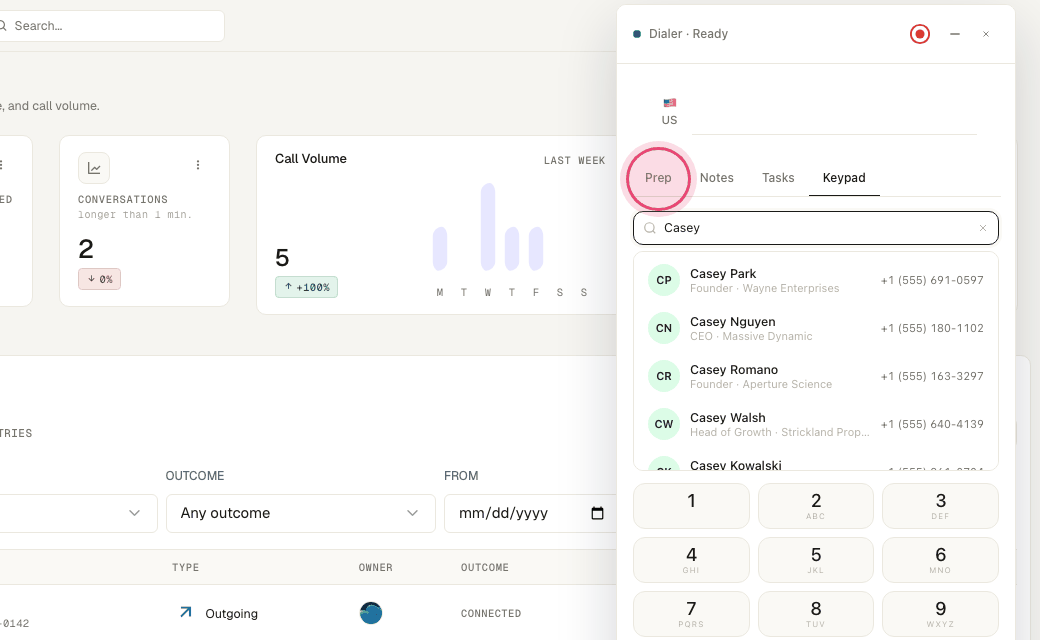Dial keypad digit 7 PQRS

click(691, 614)
